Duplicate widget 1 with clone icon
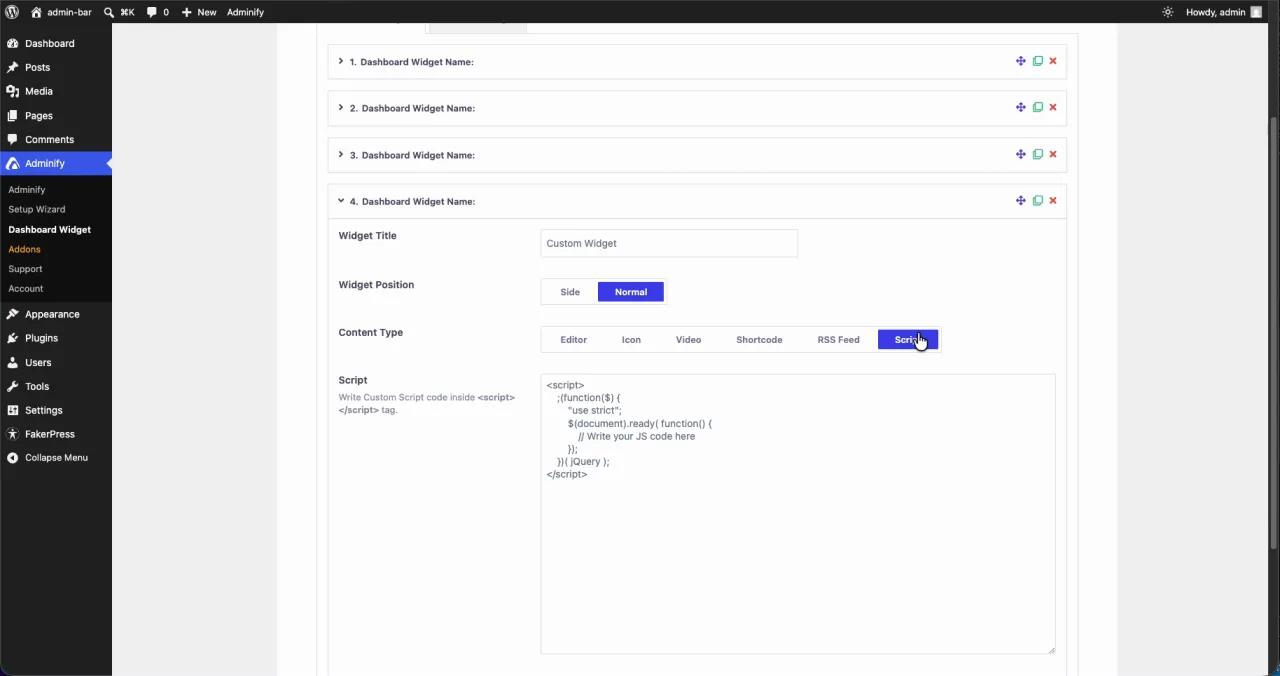This screenshot has height=676, width=1280. (x=1037, y=61)
